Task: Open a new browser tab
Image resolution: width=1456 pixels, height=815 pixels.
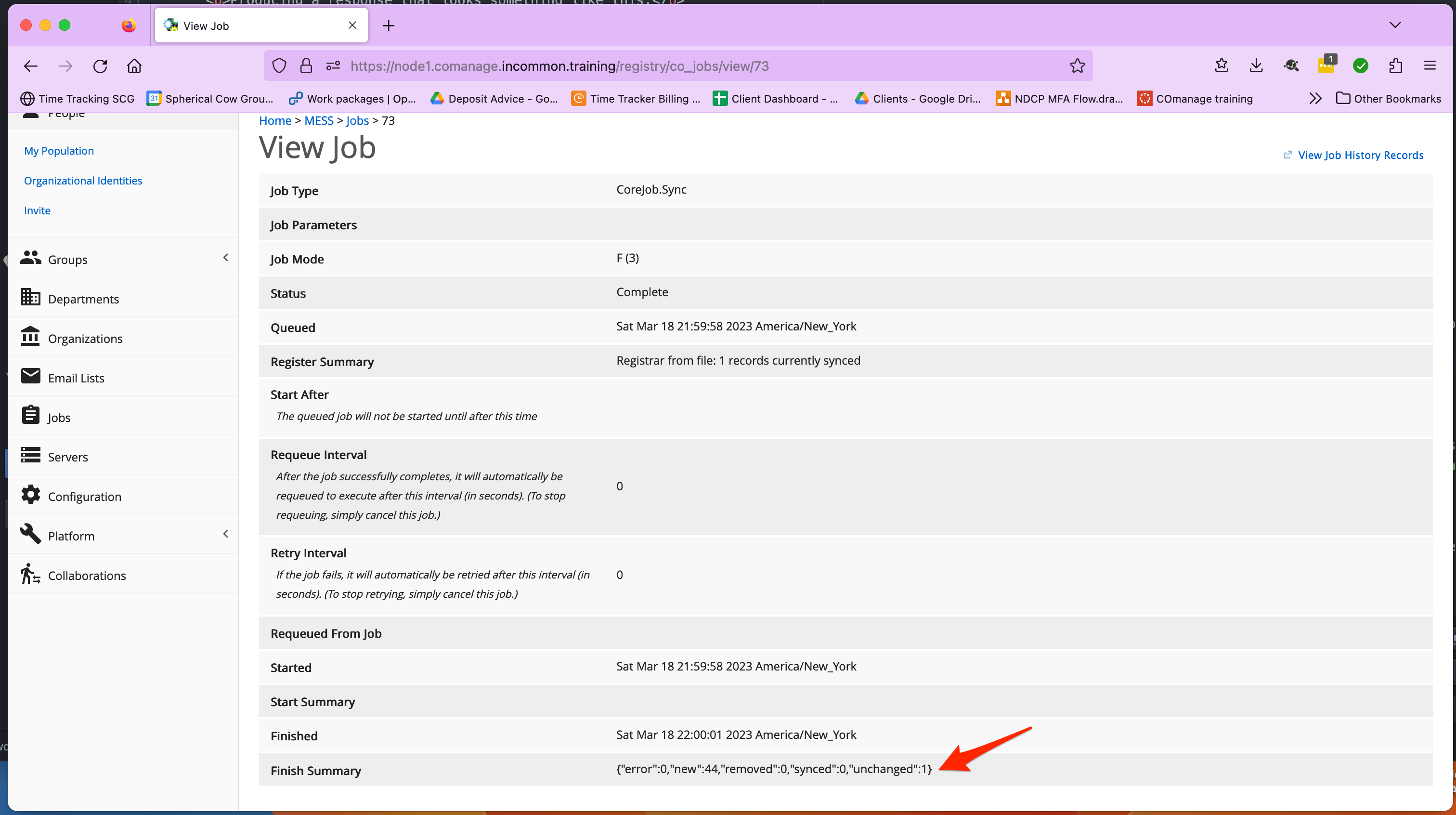Action: pos(388,26)
